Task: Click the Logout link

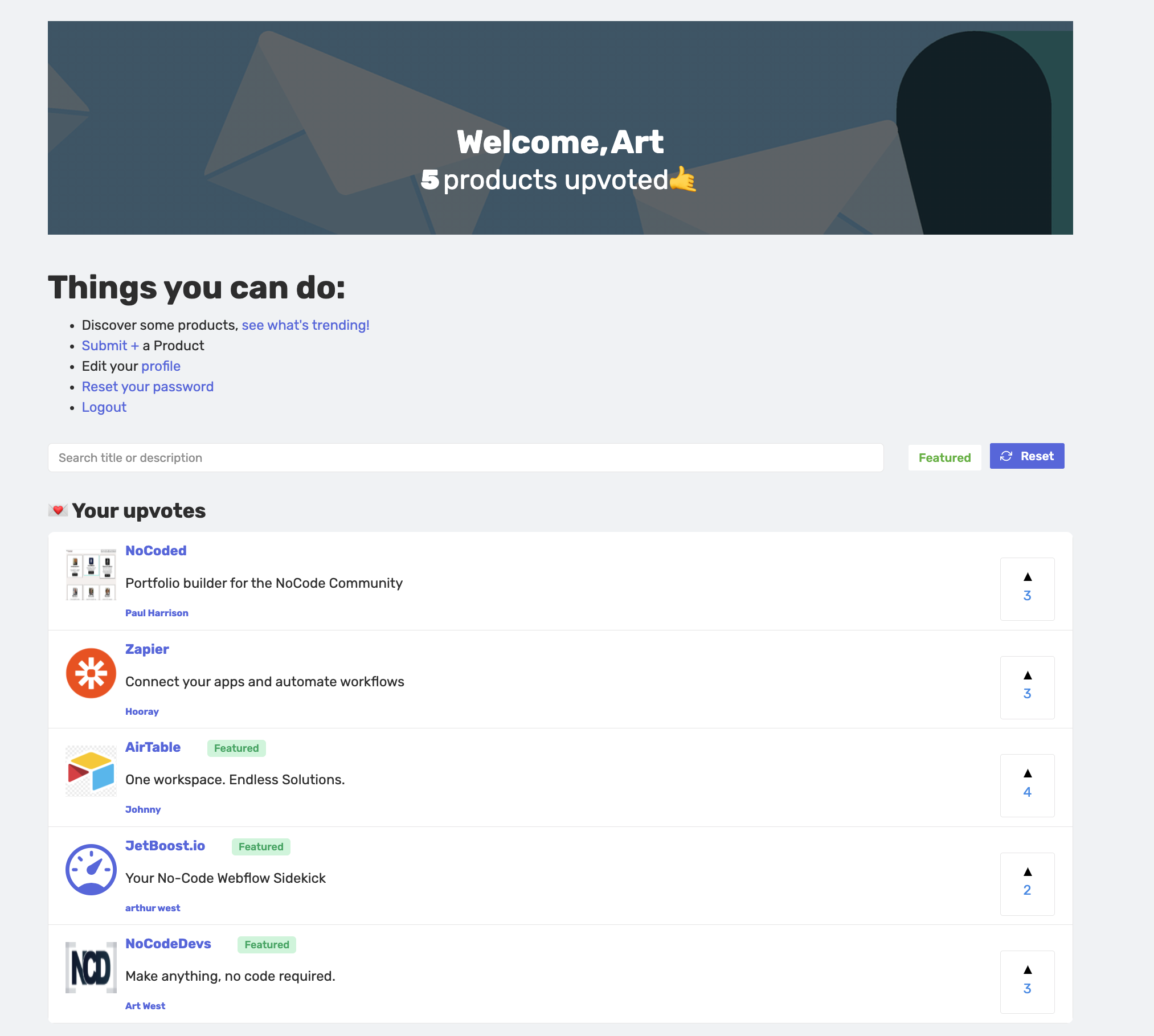Action: (104, 407)
